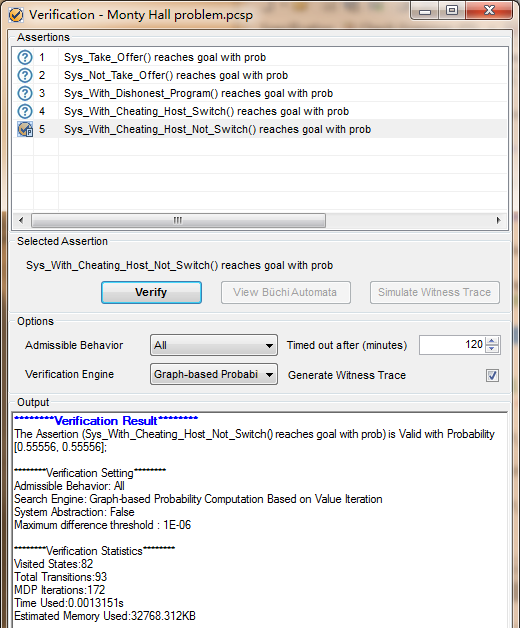Click the Total Transitions:93 line

tap(61, 577)
